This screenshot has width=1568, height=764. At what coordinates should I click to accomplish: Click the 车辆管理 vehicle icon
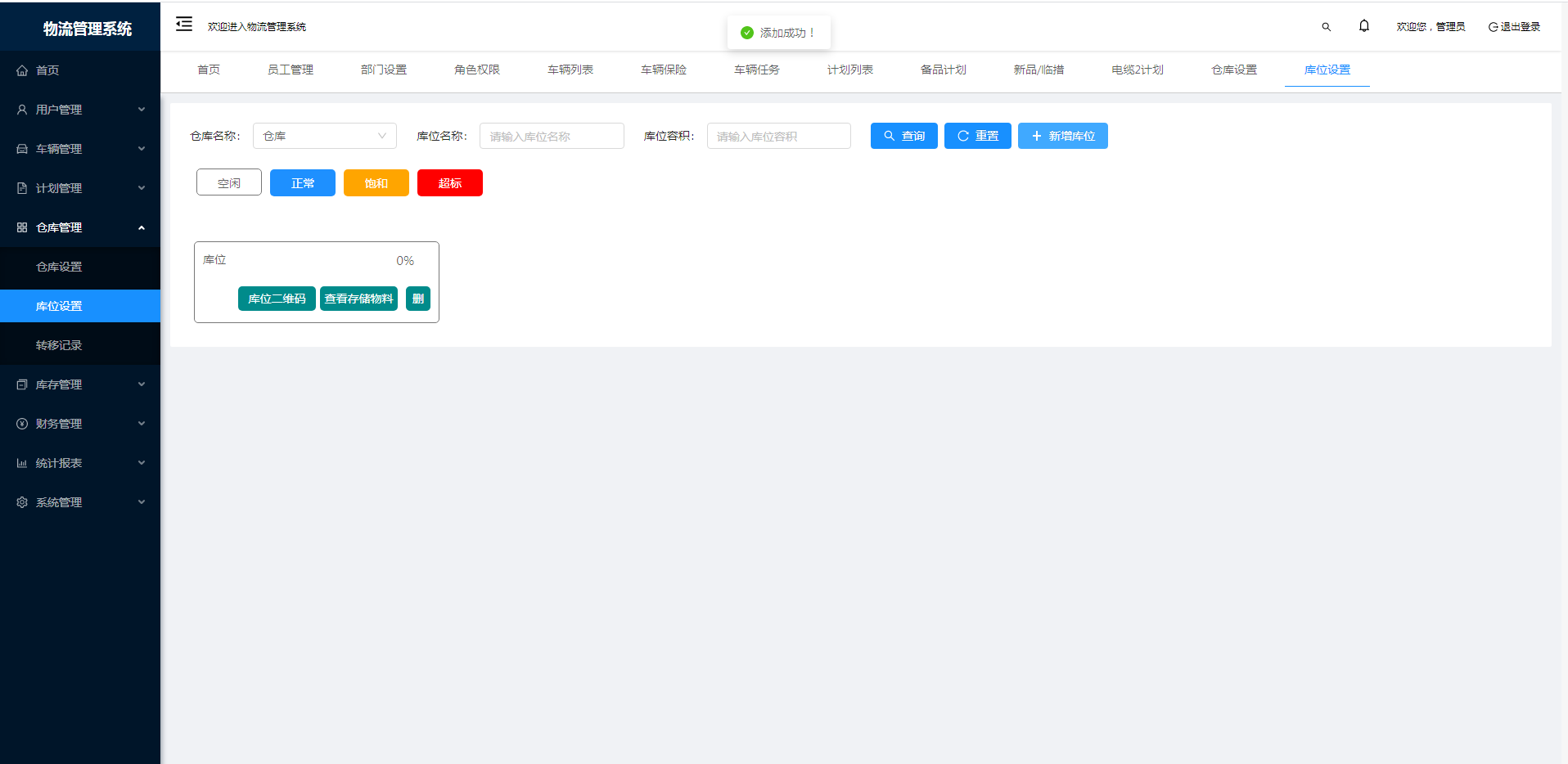[x=22, y=149]
